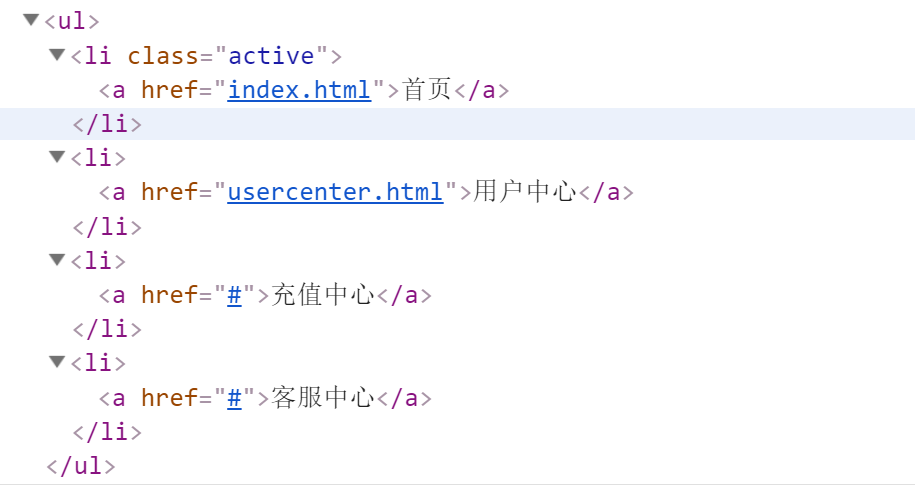Screen dimensions: 915x485
Task: Open the index.html link
Action: click(299, 90)
